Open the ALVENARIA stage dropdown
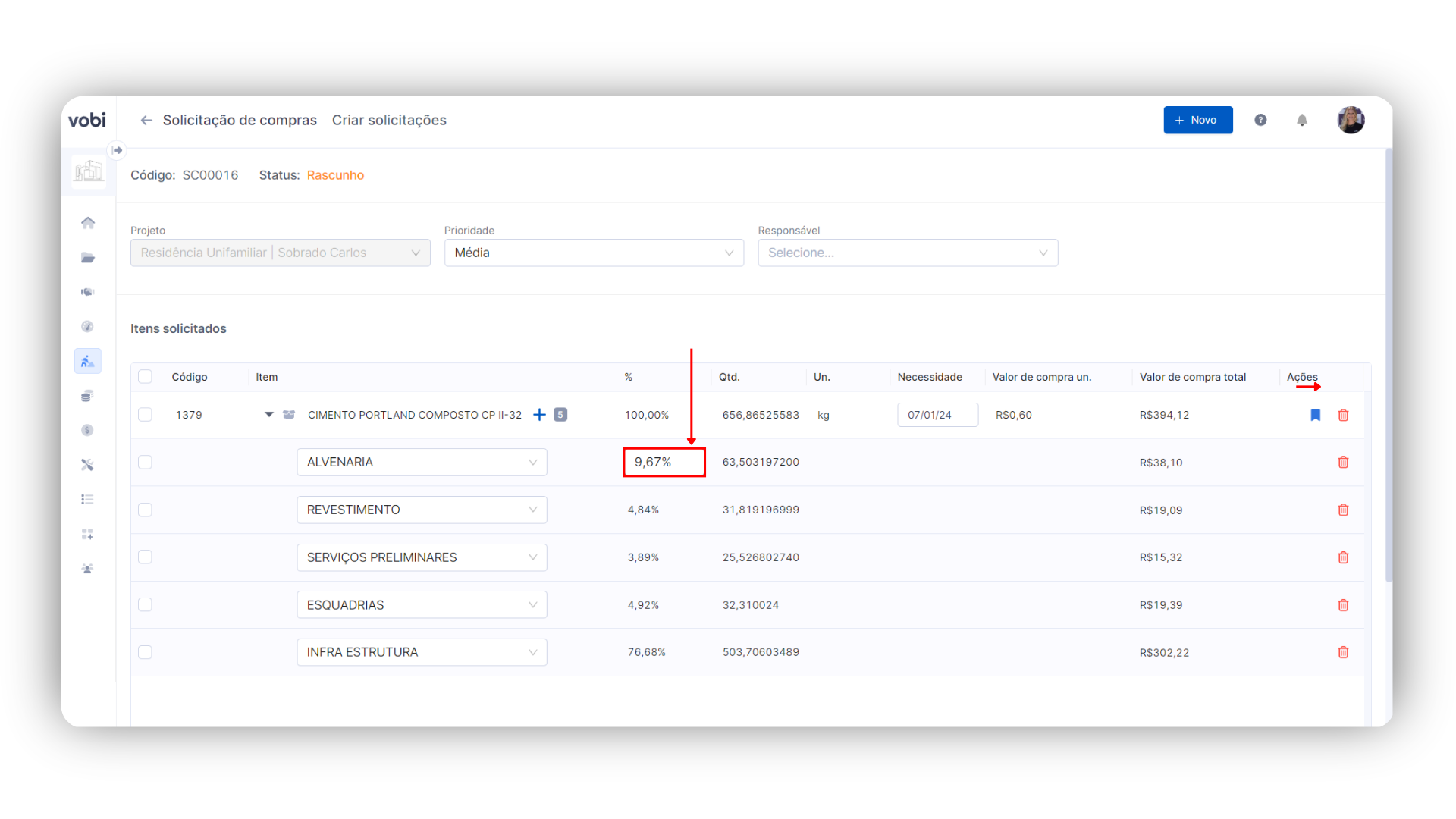The image size is (1456, 819). tap(422, 463)
